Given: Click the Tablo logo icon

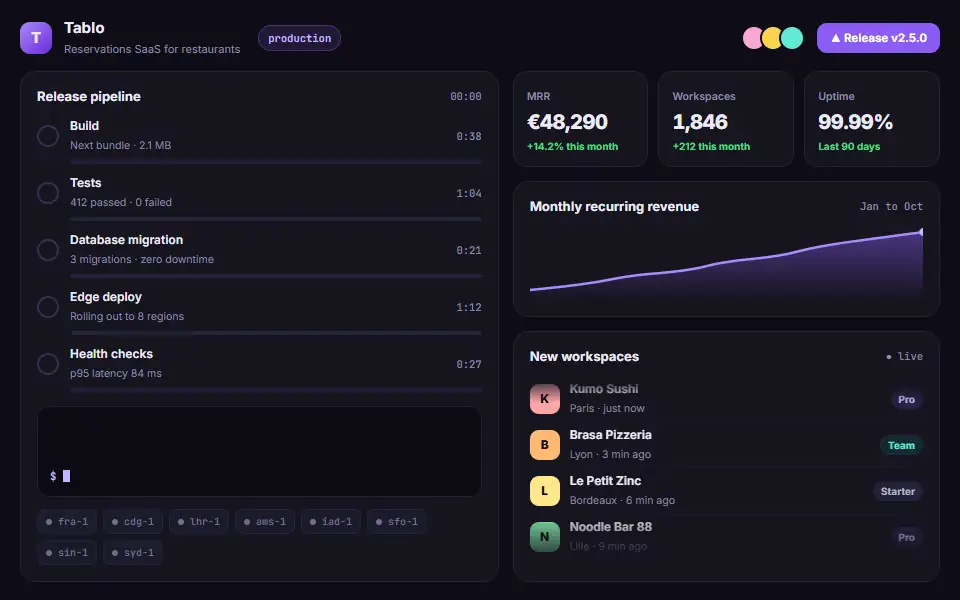Looking at the screenshot, I should point(36,38).
